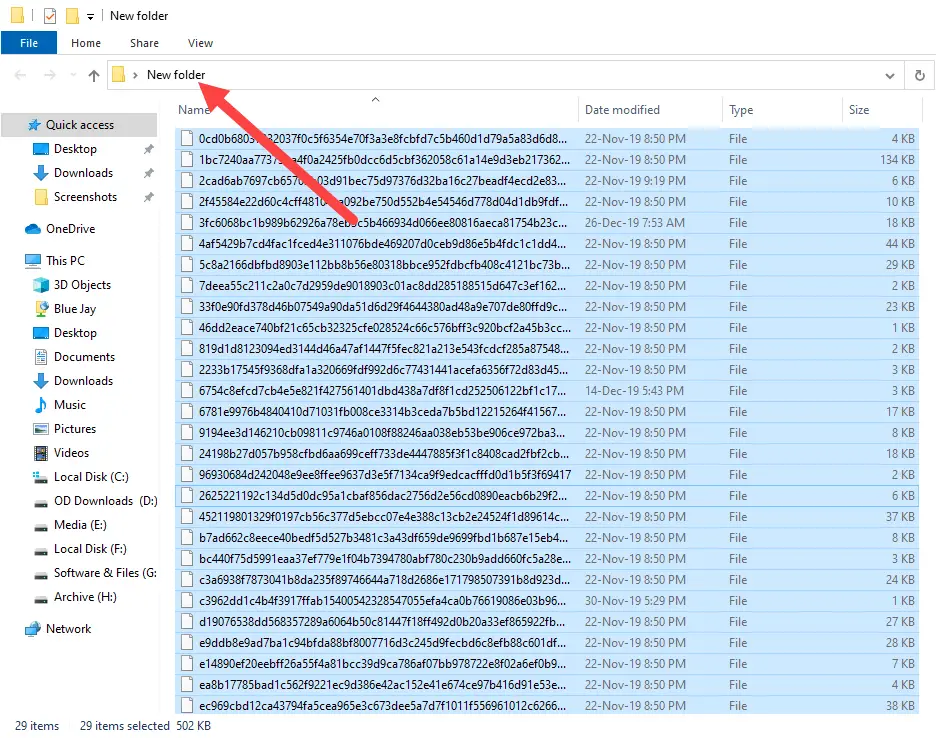Click the Properties checkmark icon in title bar
Image resolution: width=936 pixels, height=738 pixels.
coord(50,16)
